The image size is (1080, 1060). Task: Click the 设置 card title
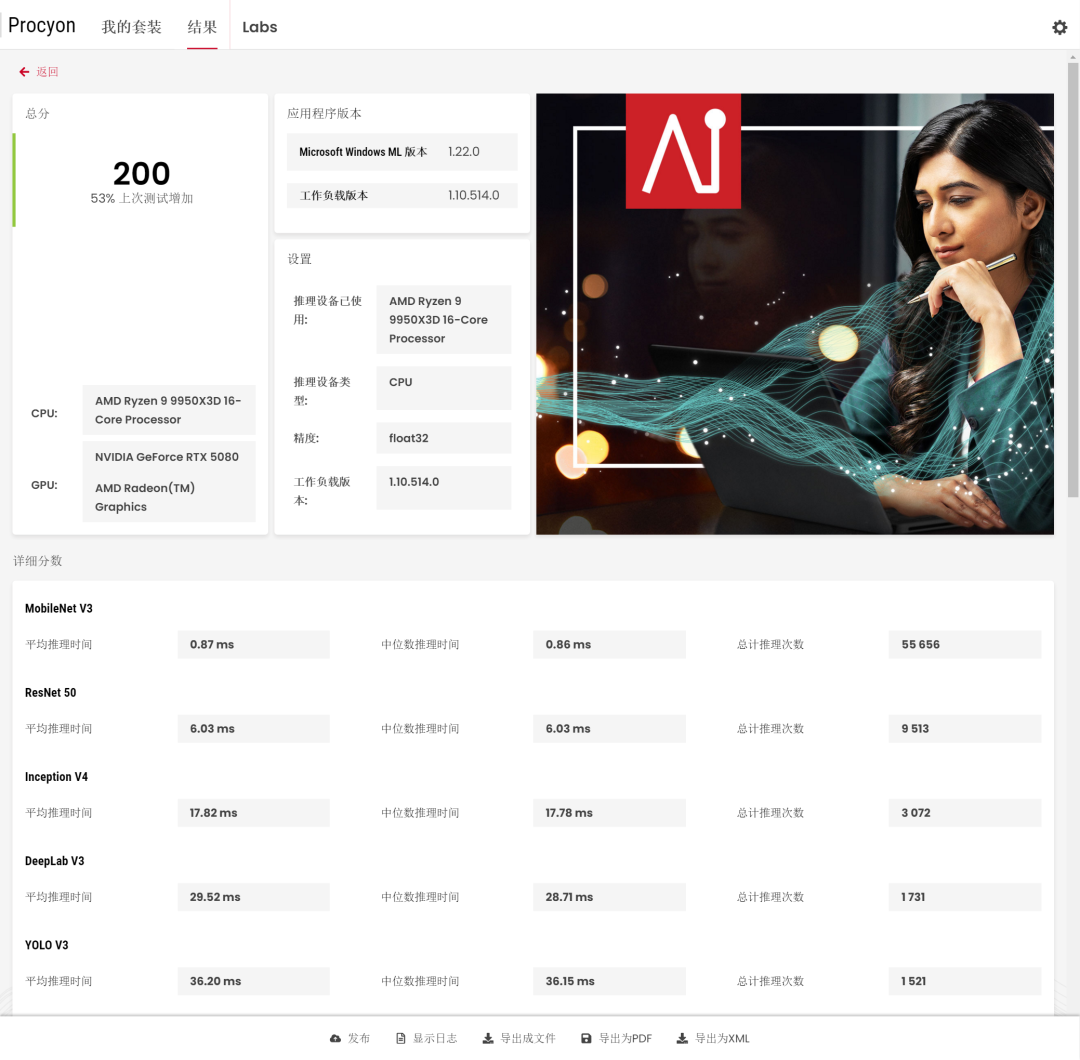[x=300, y=259]
